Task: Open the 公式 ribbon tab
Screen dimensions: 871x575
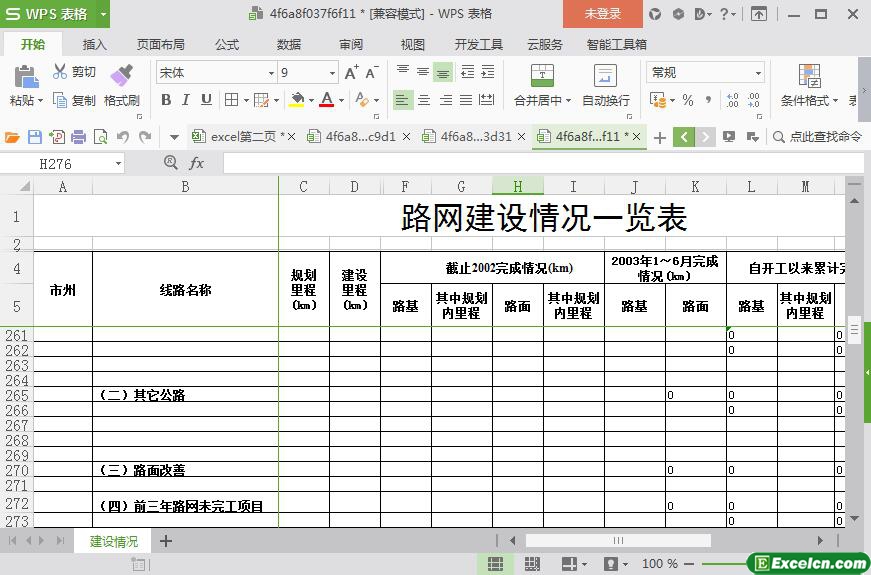Action: click(227, 44)
